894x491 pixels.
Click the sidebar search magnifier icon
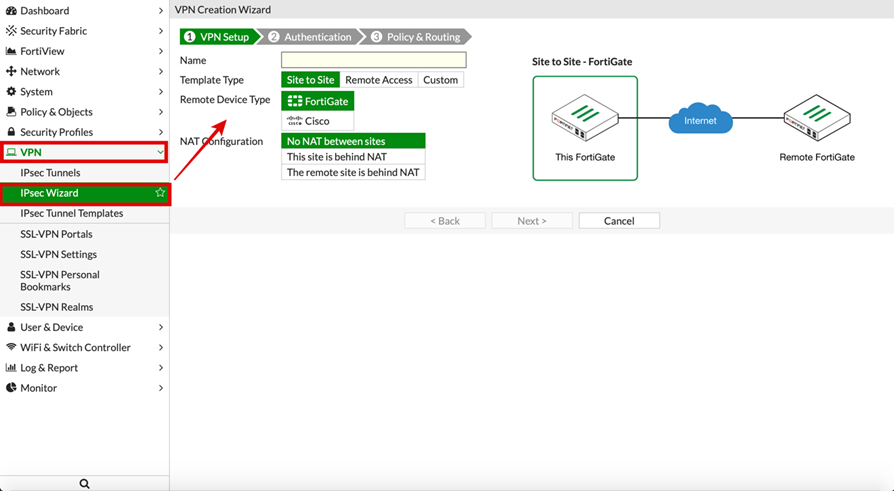[84, 484]
